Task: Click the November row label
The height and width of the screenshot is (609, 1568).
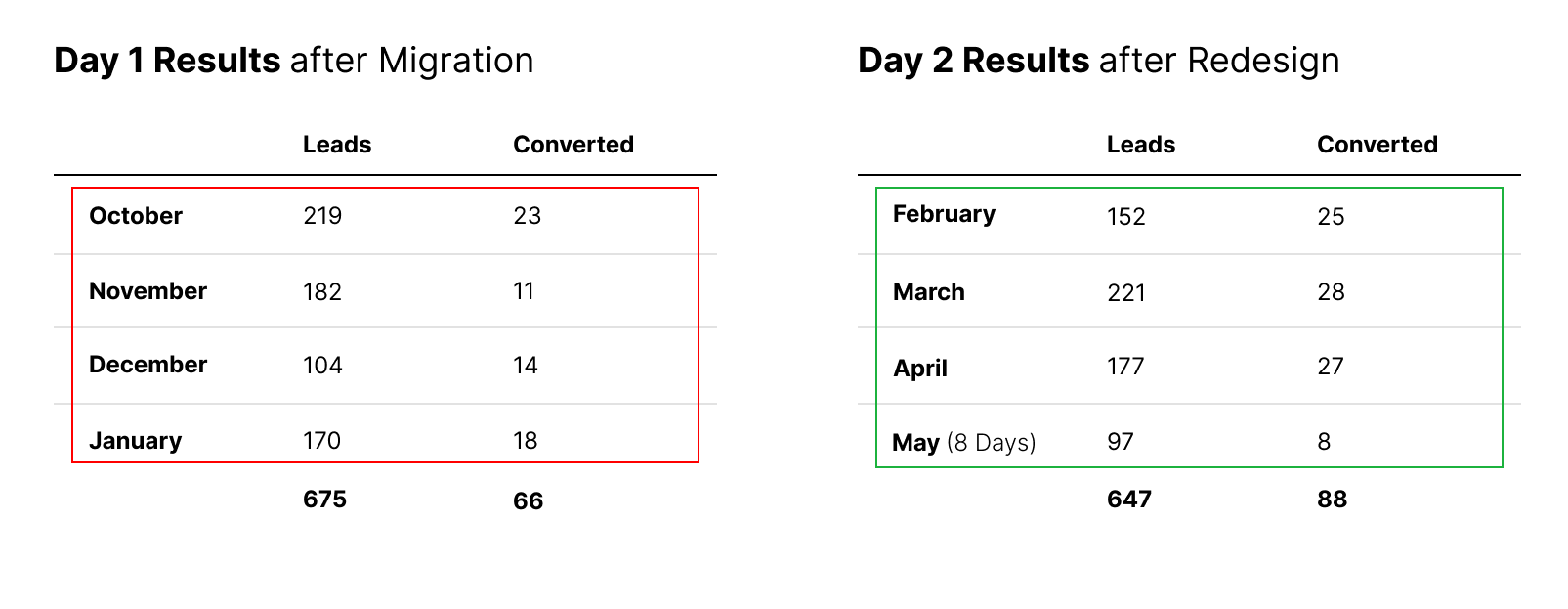Action: [148, 291]
